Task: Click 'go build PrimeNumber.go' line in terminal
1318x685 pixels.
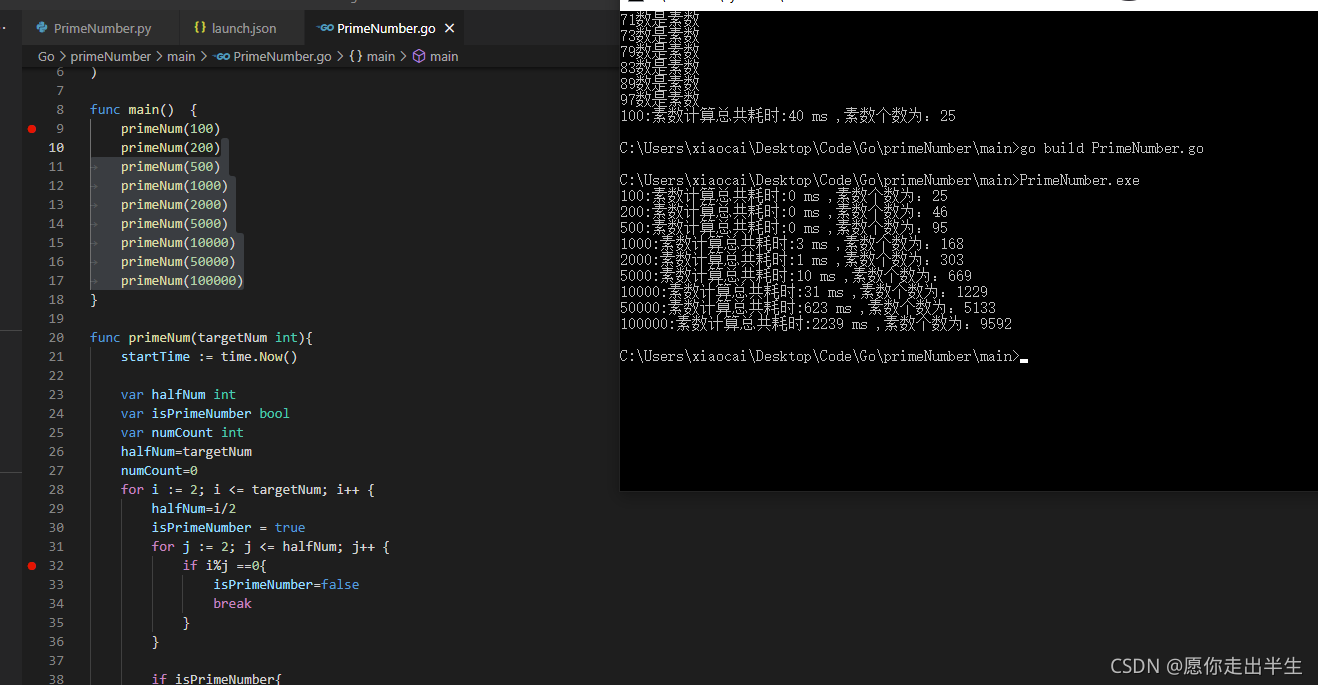Action: [x=912, y=148]
